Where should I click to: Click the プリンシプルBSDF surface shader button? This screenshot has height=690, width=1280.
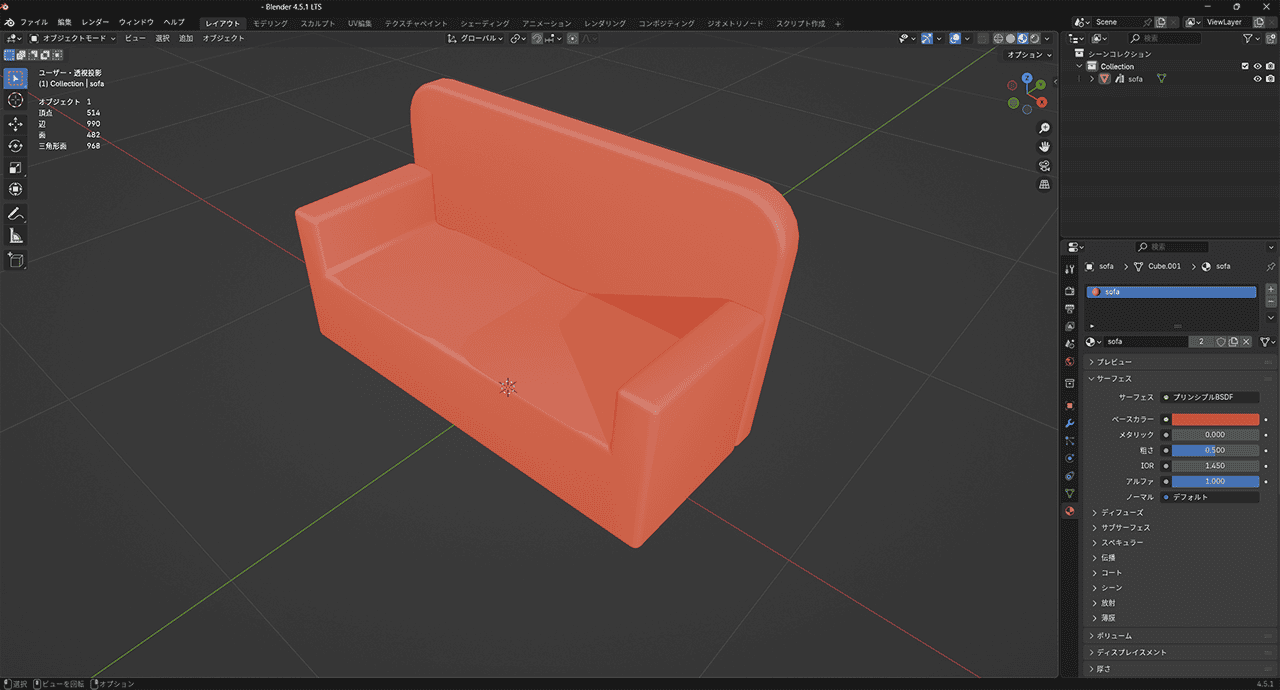1210,397
